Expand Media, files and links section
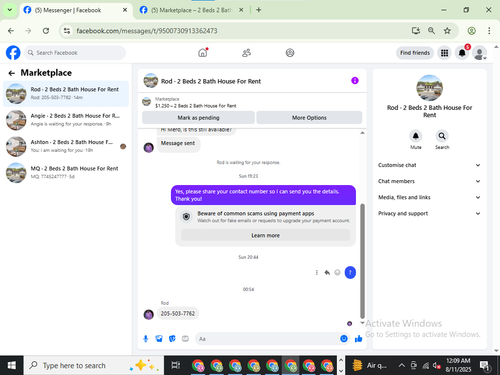The width and height of the screenshot is (500, 375). (429, 197)
